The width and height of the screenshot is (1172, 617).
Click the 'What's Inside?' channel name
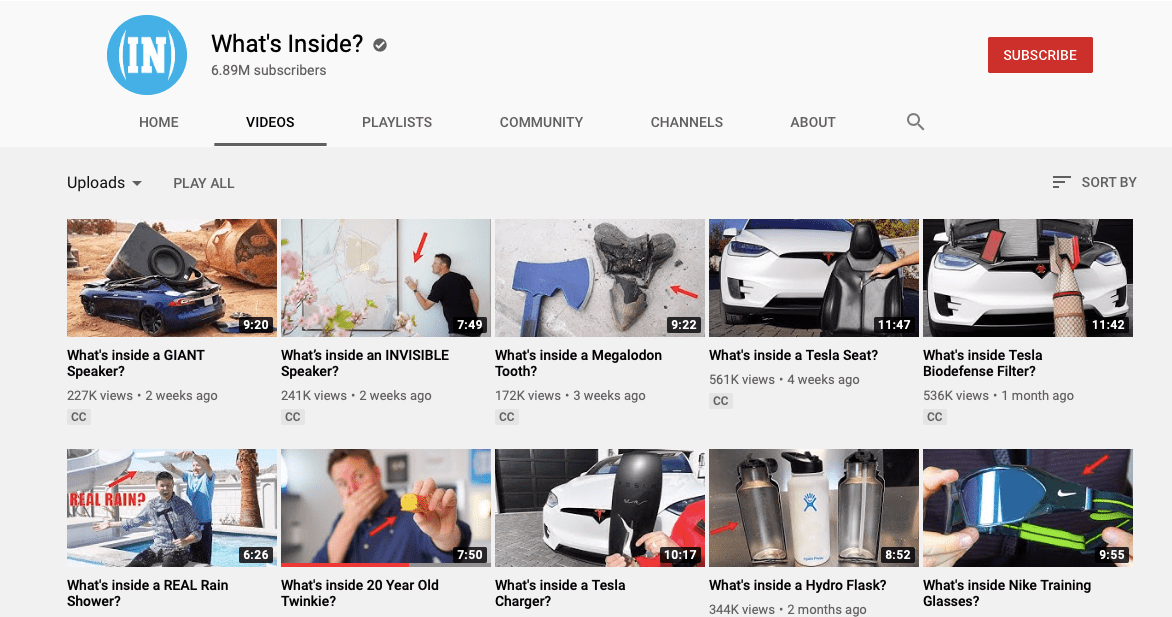point(287,43)
